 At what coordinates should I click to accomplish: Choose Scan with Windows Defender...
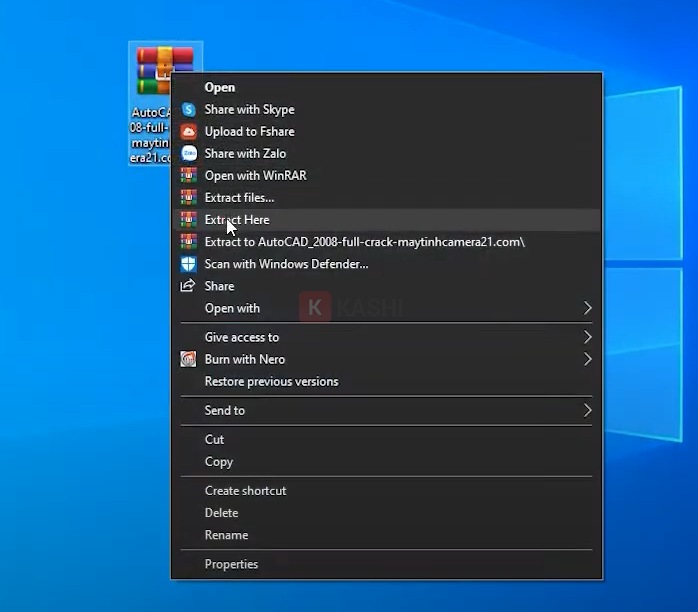(386, 264)
